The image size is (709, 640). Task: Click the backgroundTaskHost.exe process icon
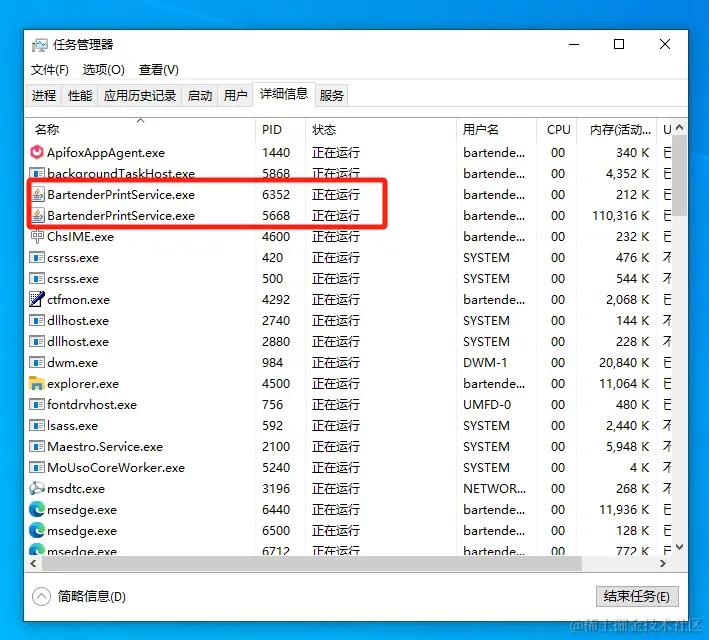point(37,173)
